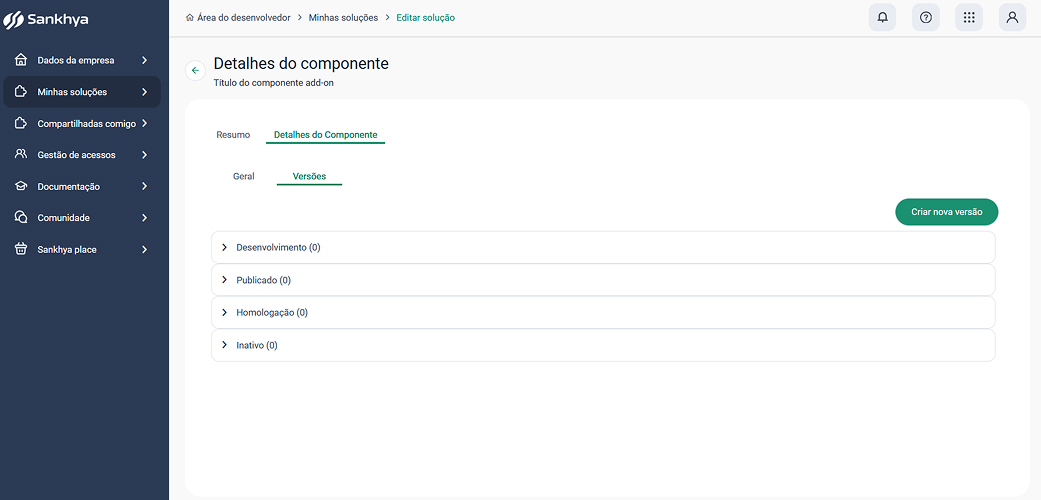Select the Detalhes do Componente tab
This screenshot has height=500, width=1041.
coord(325,135)
